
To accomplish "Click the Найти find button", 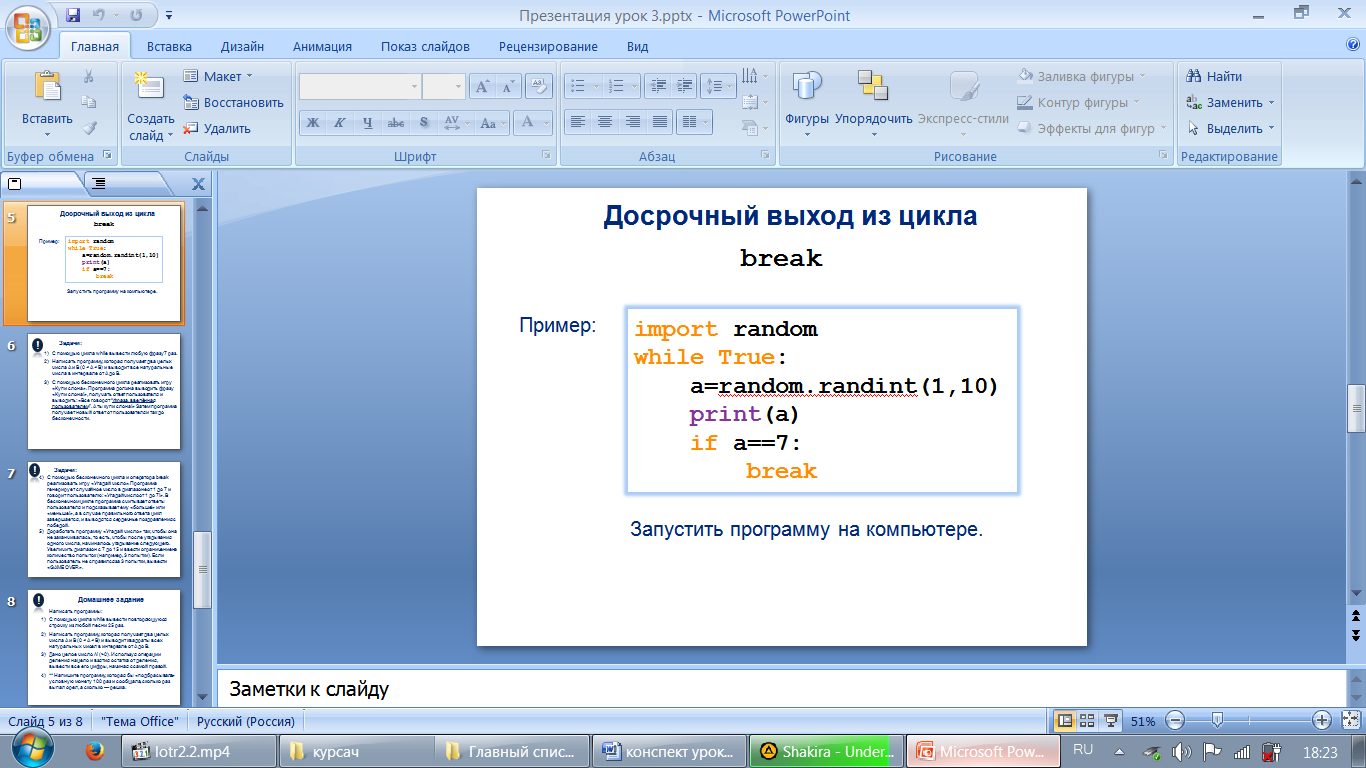I will click(1213, 76).
